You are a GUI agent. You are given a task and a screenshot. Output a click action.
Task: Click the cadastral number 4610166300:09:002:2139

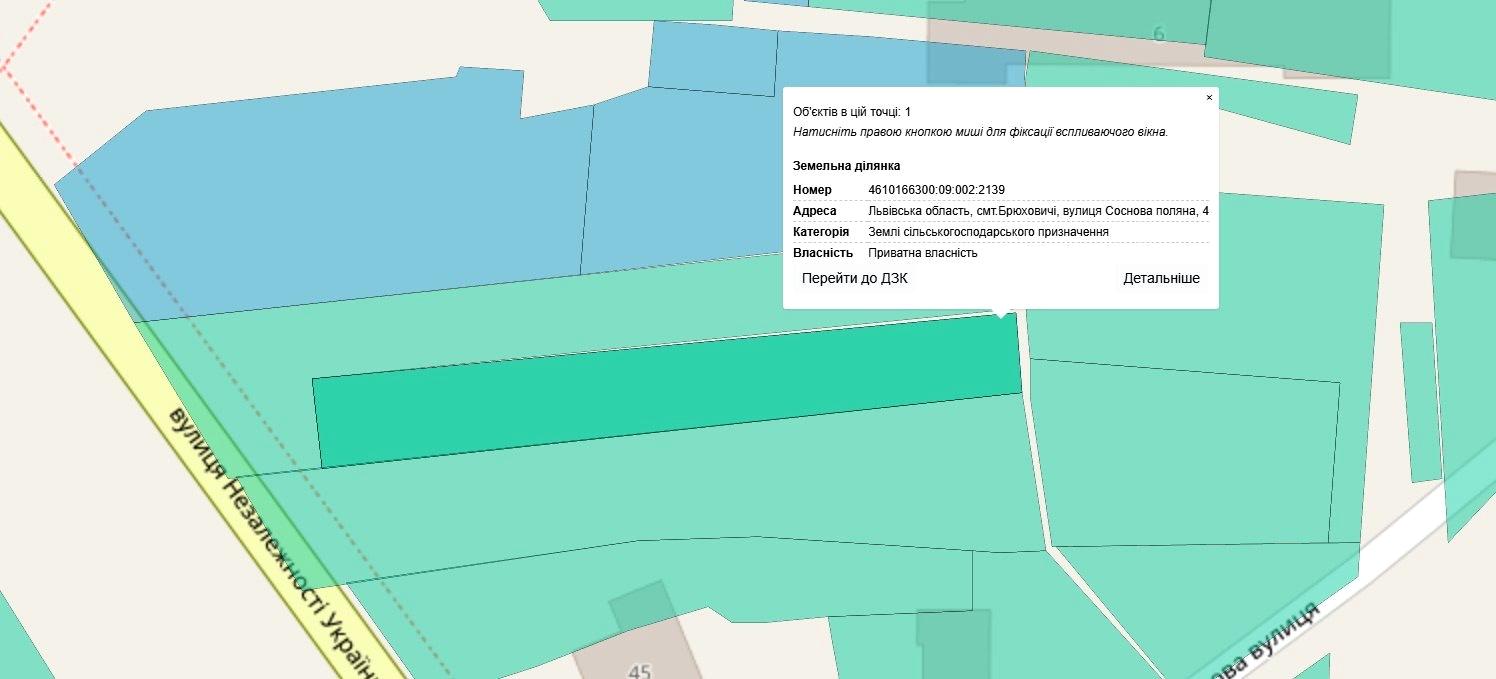tap(936, 190)
